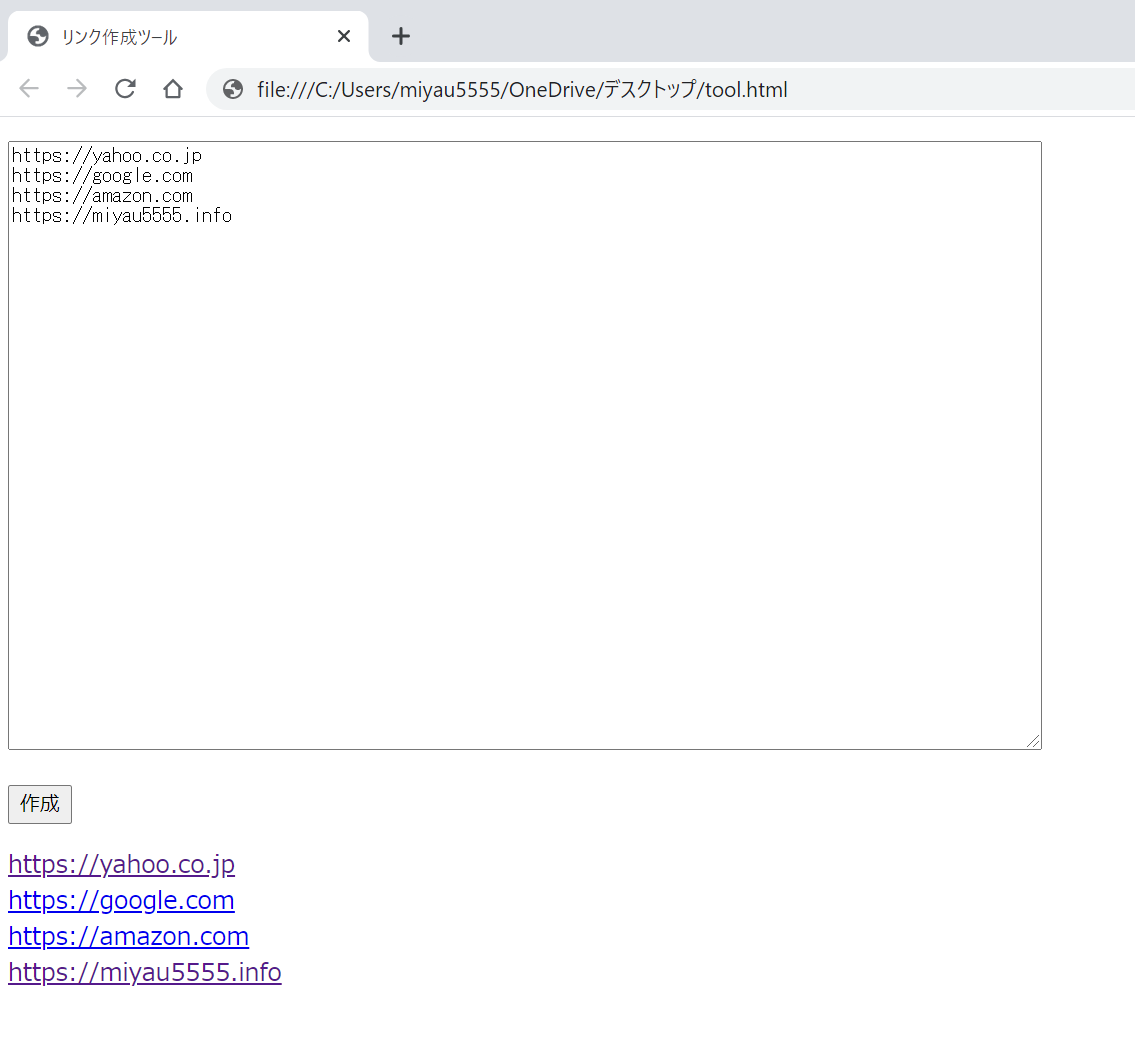This screenshot has height=1042, width=1135.
Task: Click the https://yahoo.co.jp line in textarea
Action: coord(107,156)
